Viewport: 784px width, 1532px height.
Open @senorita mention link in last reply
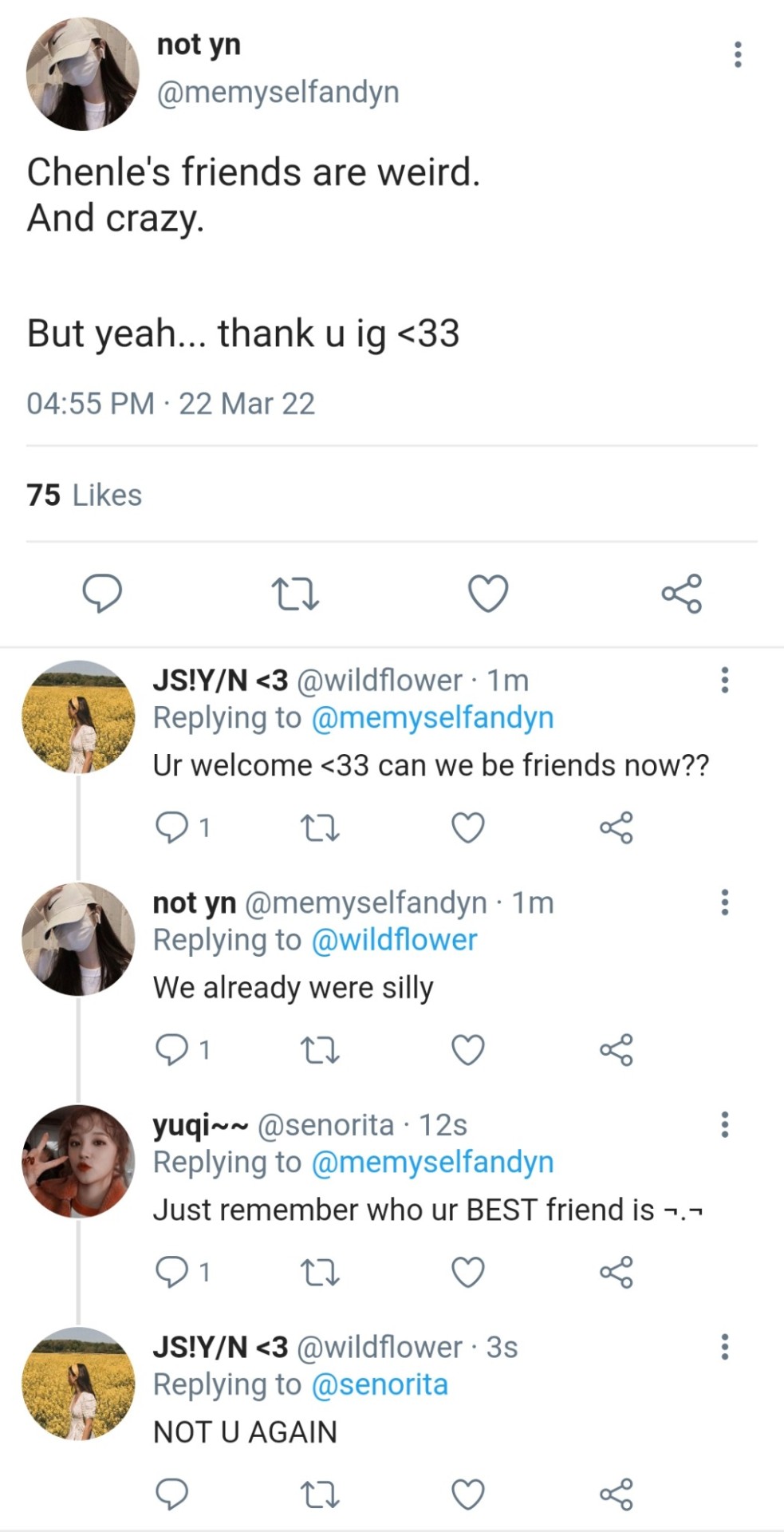tap(380, 1385)
